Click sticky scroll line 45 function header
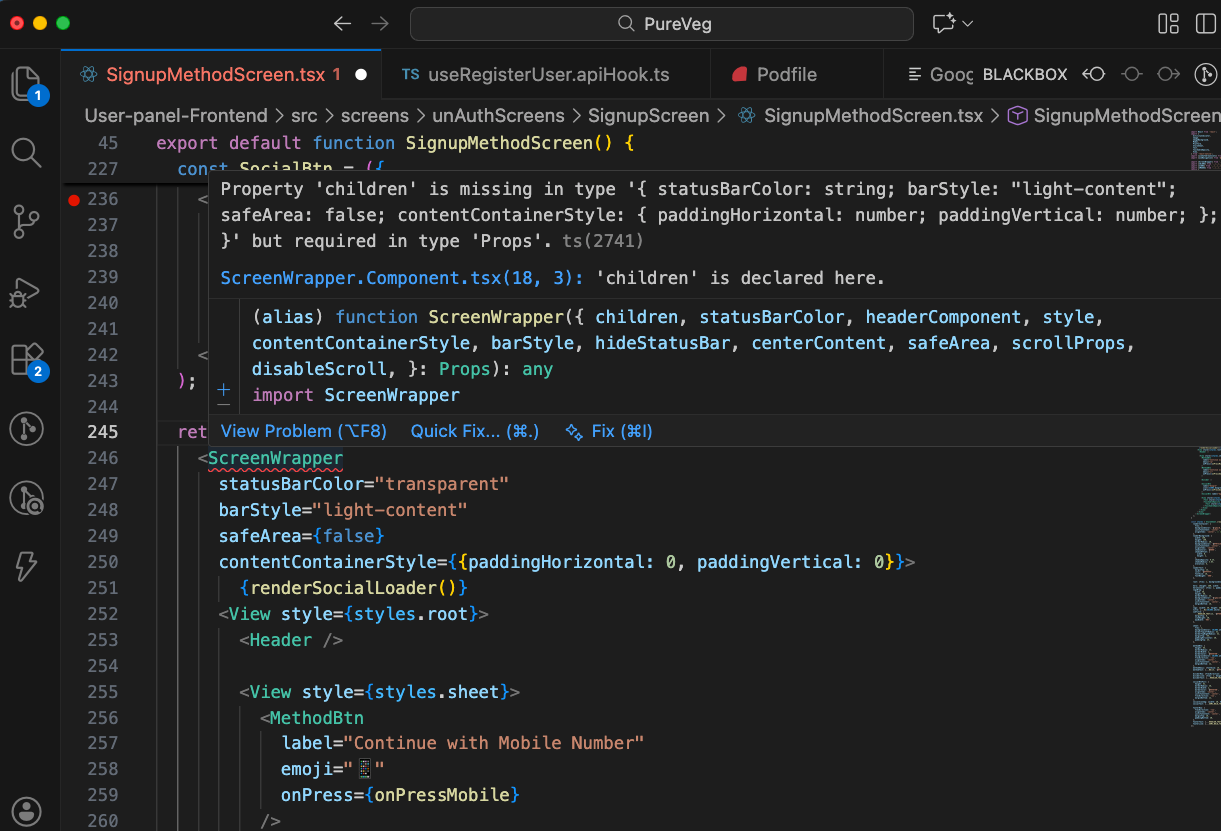 point(395,143)
